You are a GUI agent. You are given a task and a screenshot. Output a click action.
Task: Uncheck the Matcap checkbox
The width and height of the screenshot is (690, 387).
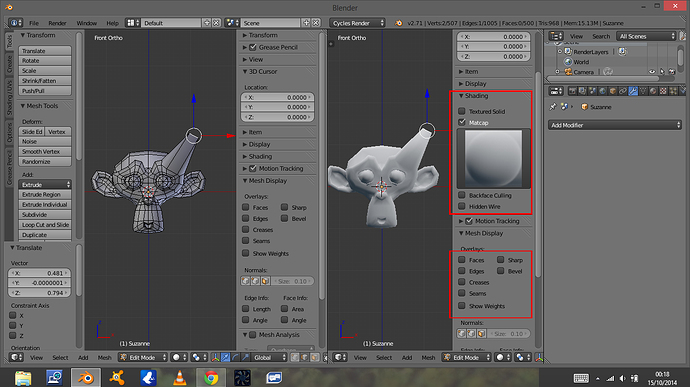[462, 122]
